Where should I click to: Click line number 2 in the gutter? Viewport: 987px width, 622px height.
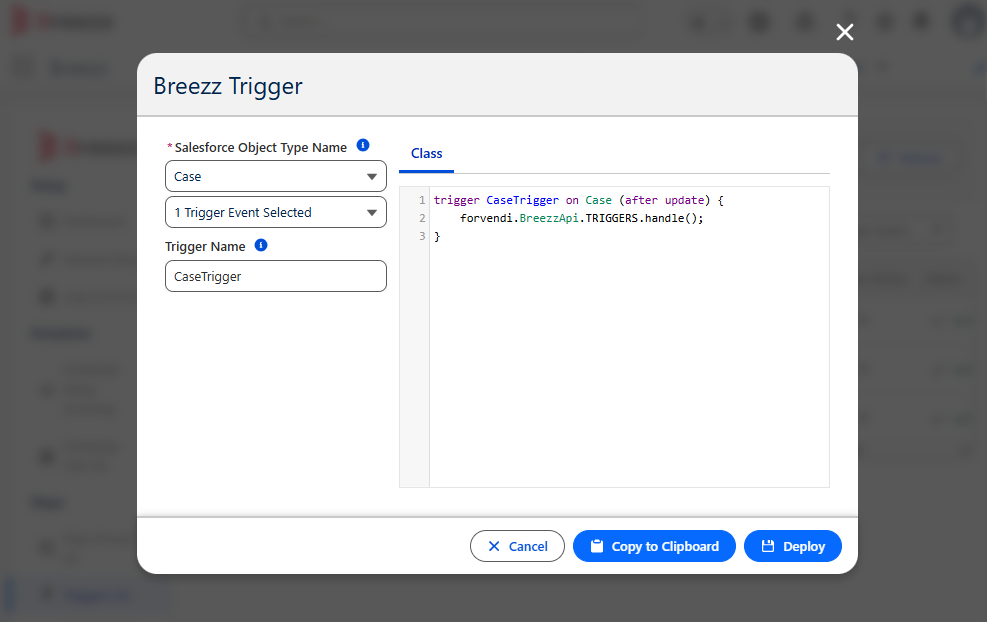click(x=422, y=218)
